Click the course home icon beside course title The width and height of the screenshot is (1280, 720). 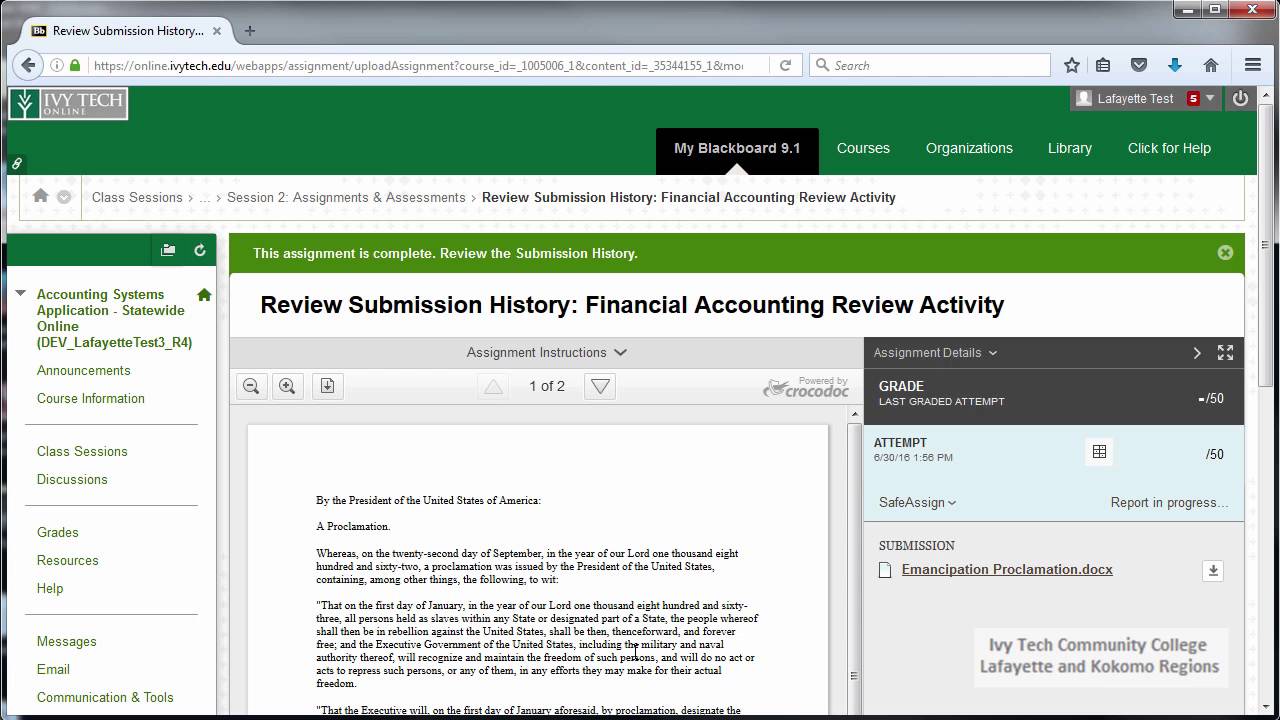[x=204, y=295]
